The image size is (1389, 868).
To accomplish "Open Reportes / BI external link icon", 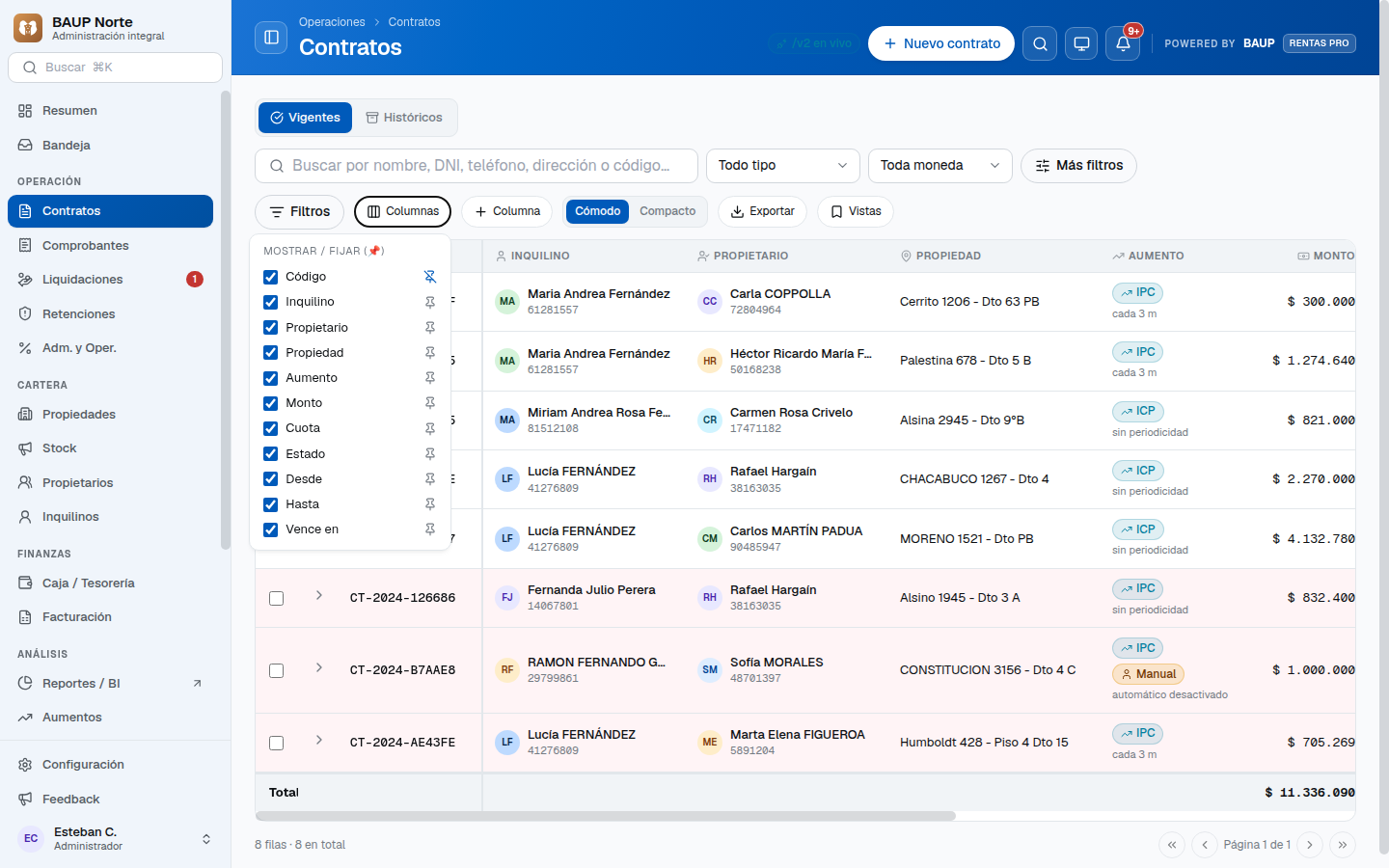I will (197, 684).
